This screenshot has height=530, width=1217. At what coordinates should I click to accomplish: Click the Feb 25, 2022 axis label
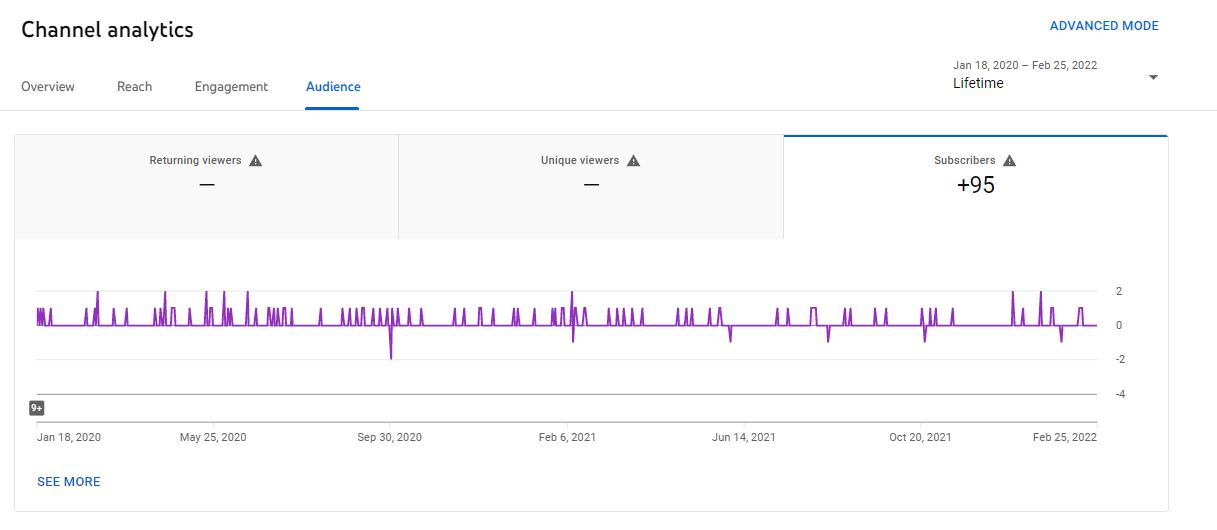click(1064, 437)
